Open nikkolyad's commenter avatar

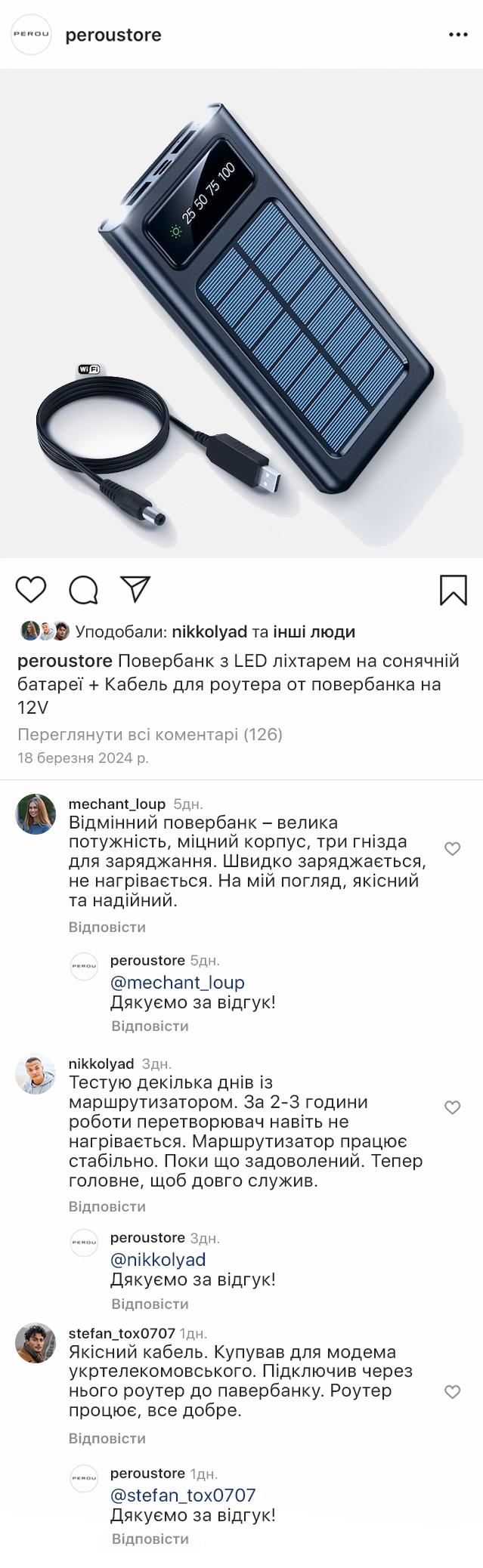click(36, 1074)
